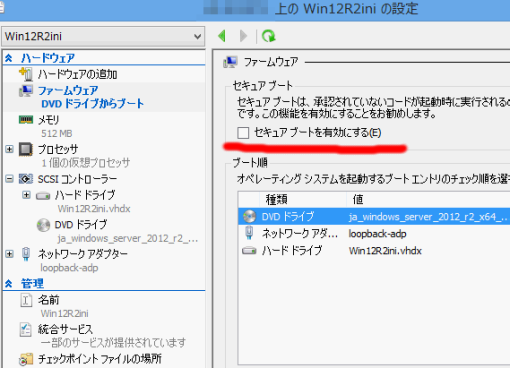The width and height of the screenshot is (510, 368).
Task: Click ja_windows_server_2012_r2_... under DVD ドライブ in tree
Action: pyautogui.click(x=128, y=238)
